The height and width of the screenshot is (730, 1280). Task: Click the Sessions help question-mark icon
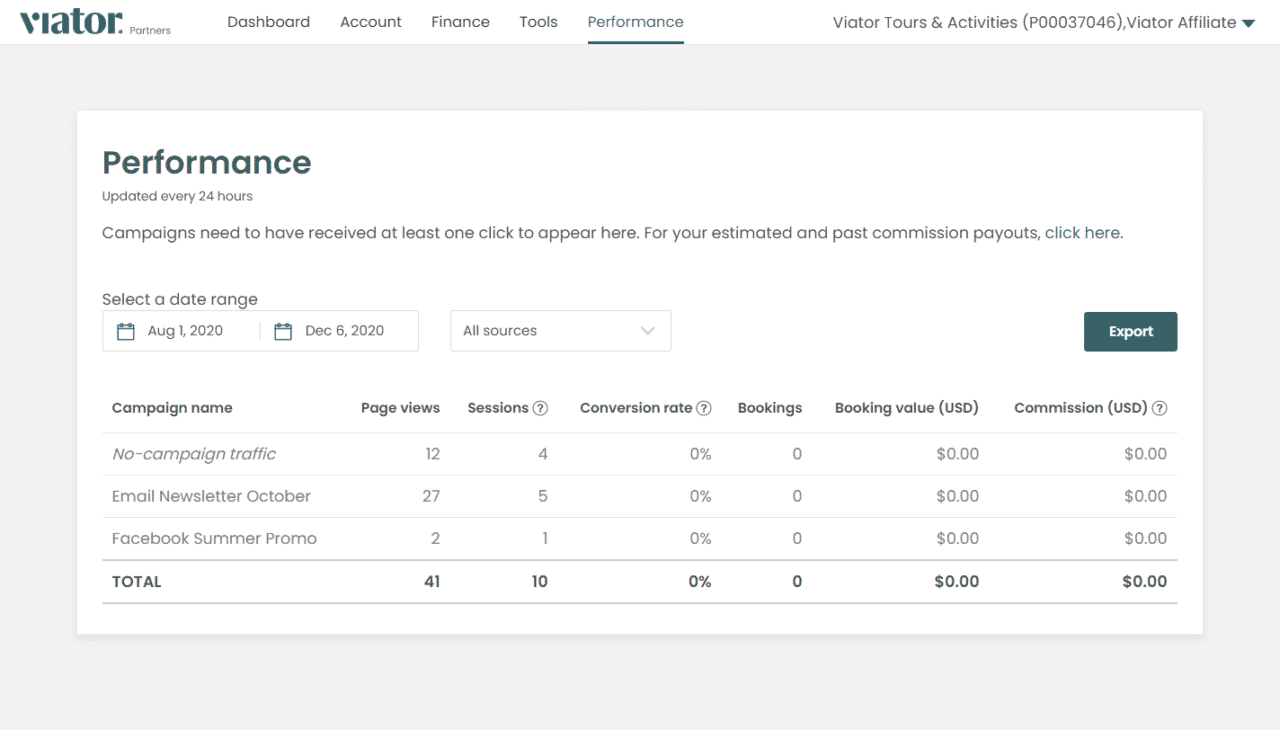pos(540,408)
